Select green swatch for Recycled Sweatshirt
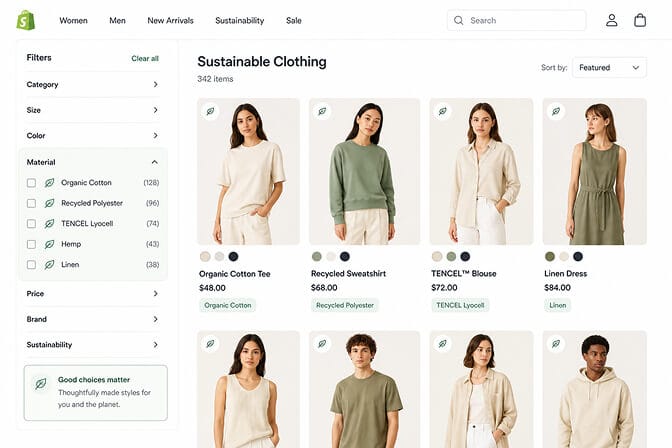The width and height of the screenshot is (672, 448). [x=317, y=256]
